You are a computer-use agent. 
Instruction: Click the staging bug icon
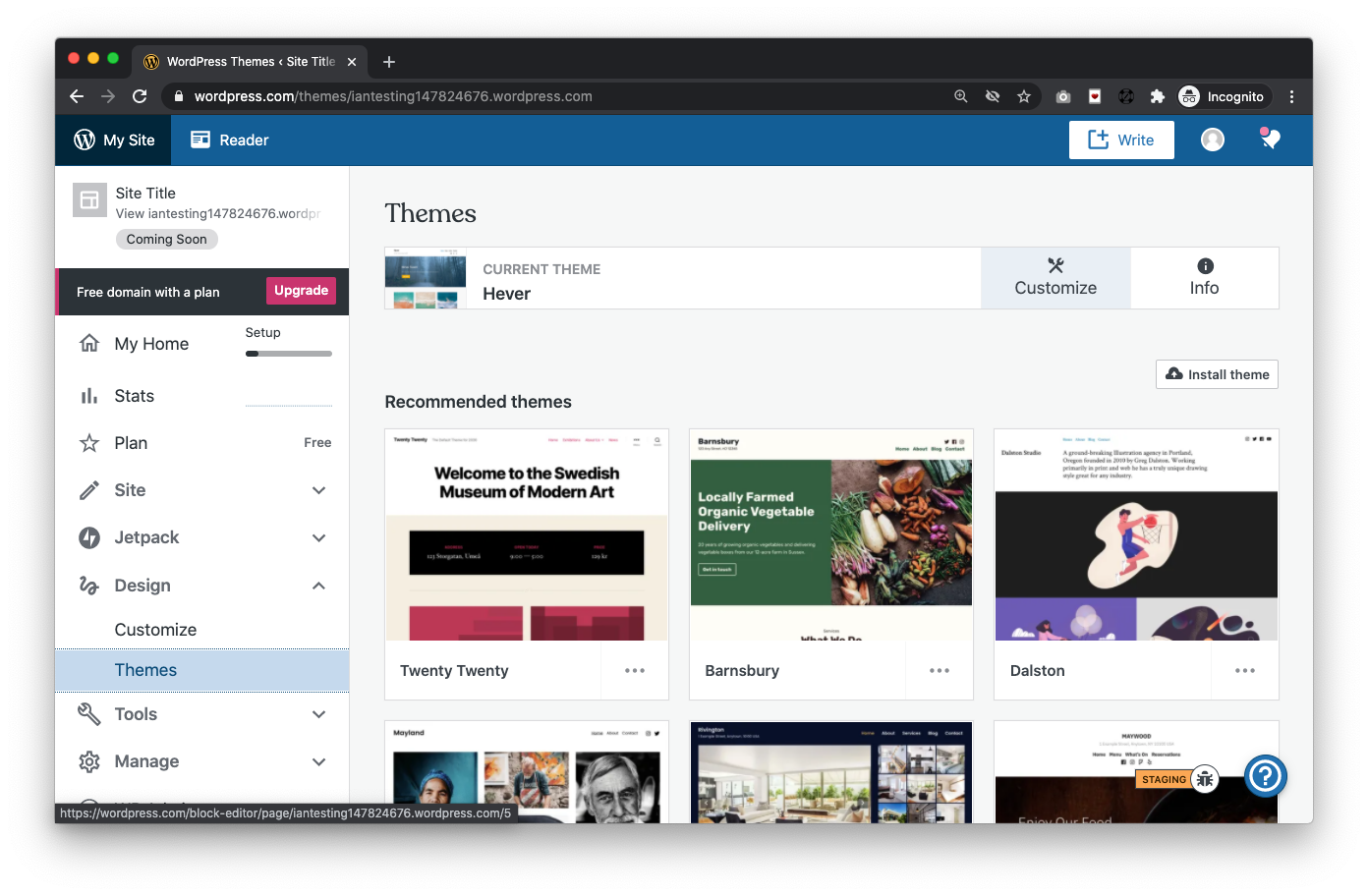click(1206, 779)
